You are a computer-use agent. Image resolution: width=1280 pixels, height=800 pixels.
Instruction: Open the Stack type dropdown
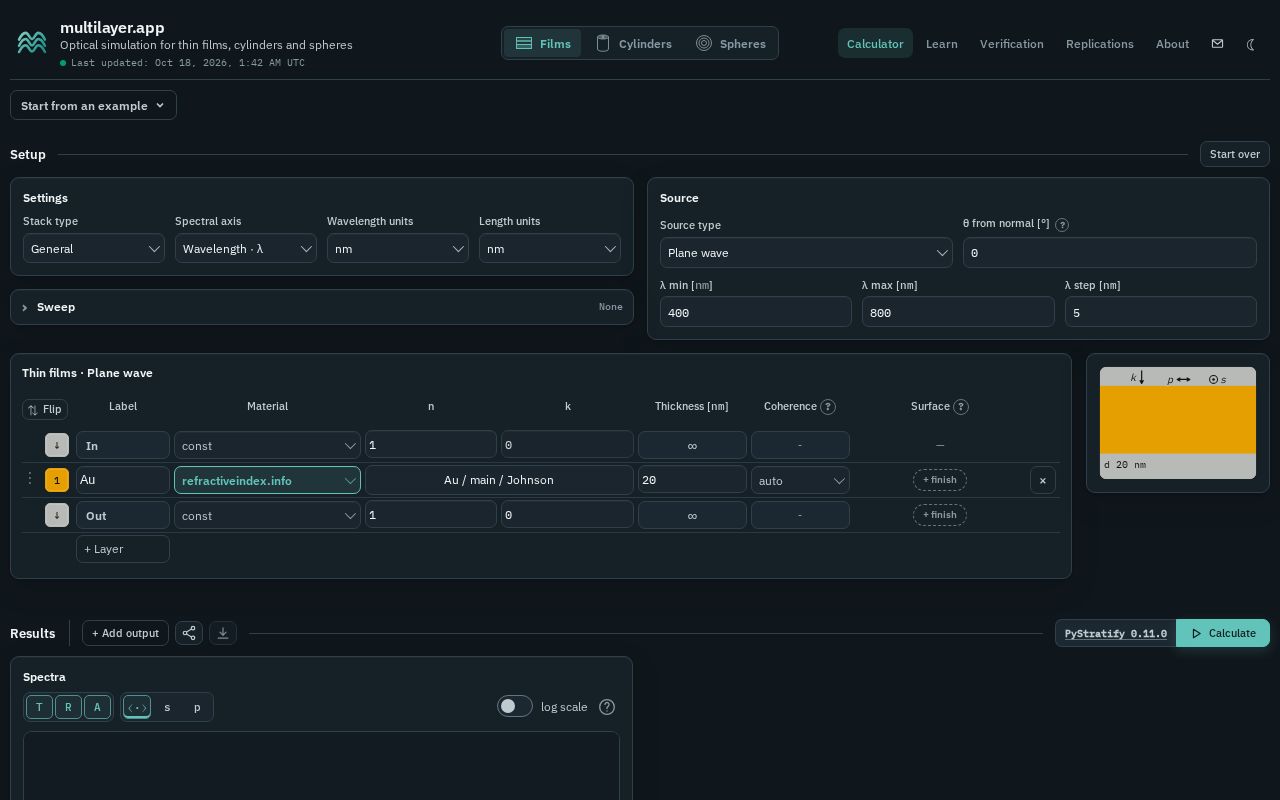[94, 249]
